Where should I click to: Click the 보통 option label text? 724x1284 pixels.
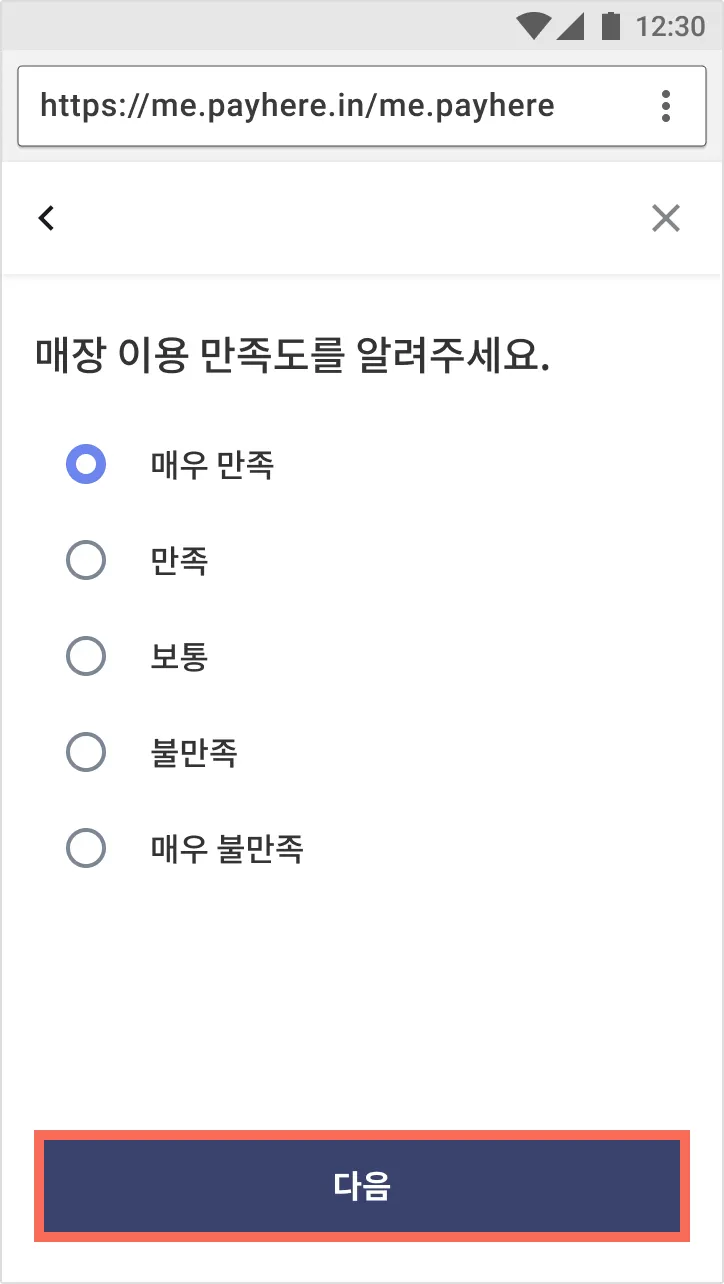point(179,657)
